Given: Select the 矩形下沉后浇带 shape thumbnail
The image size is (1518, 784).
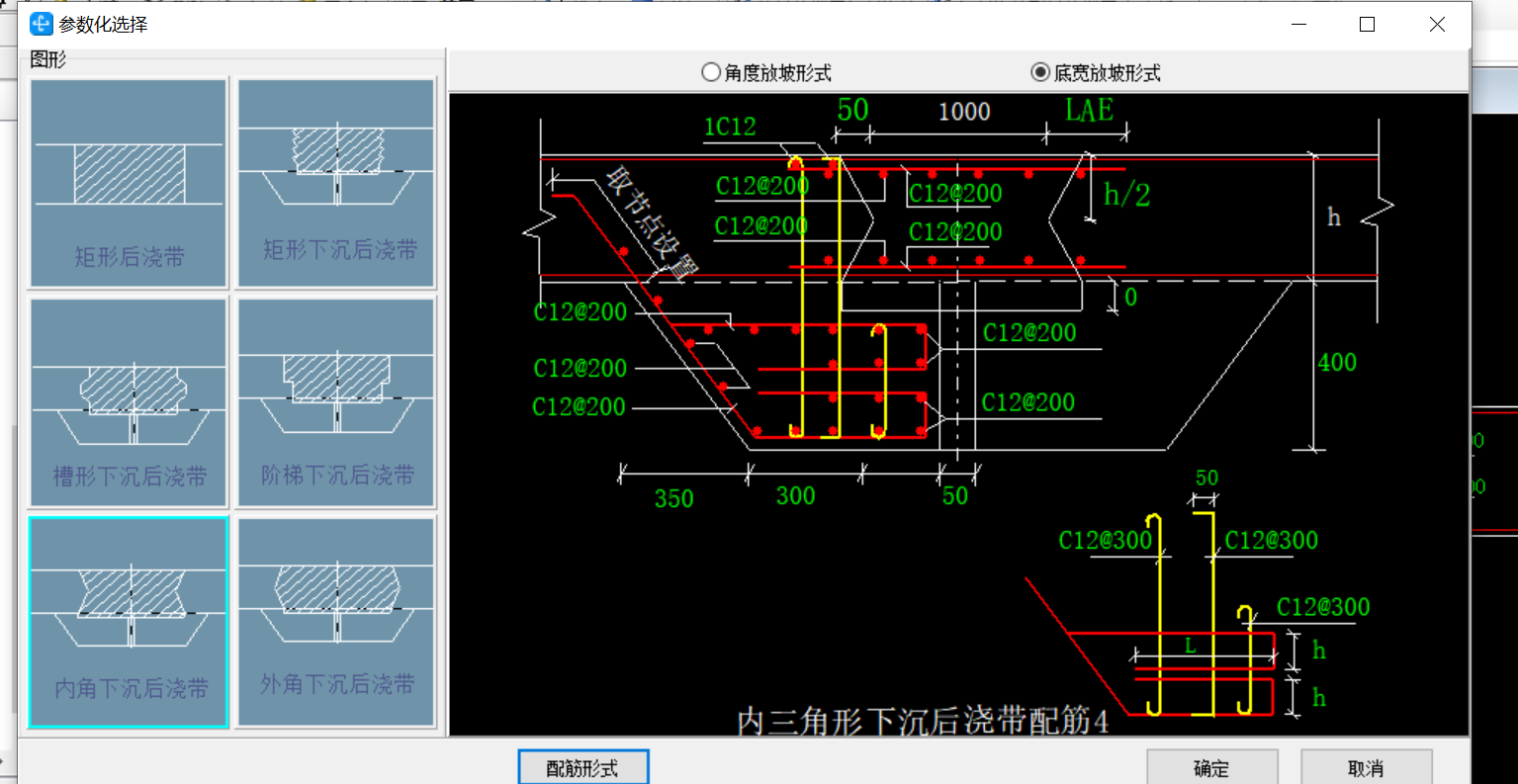Looking at the screenshot, I should click(x=336, y=183).
